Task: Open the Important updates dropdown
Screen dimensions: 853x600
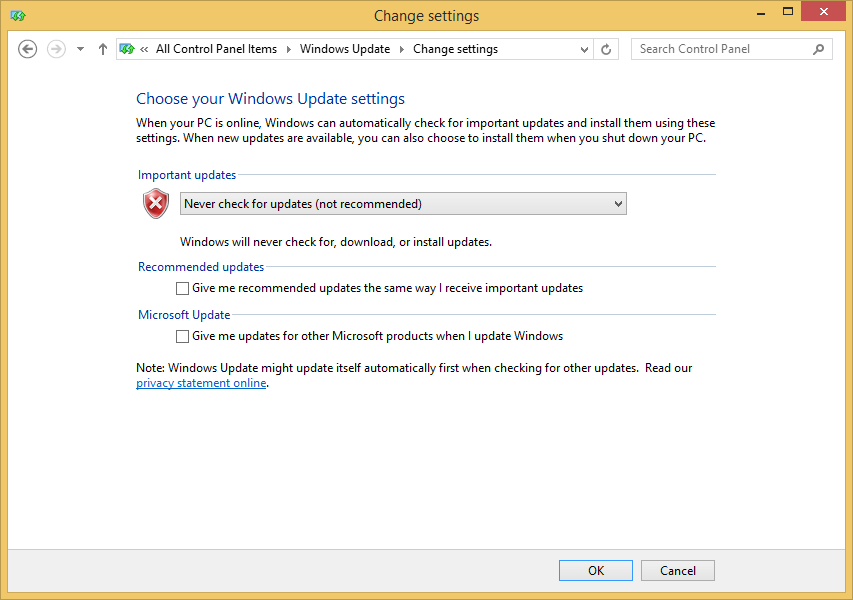Action: tap(403, 203)
